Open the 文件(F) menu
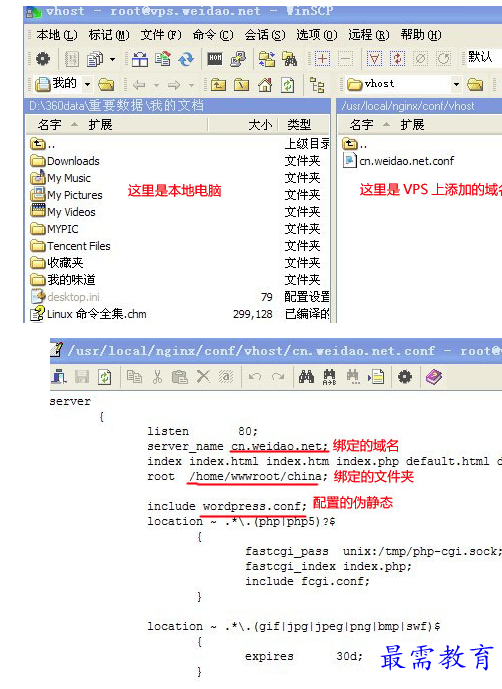Image resolution: width=502 pixels, height=689 pixels. 161,35
